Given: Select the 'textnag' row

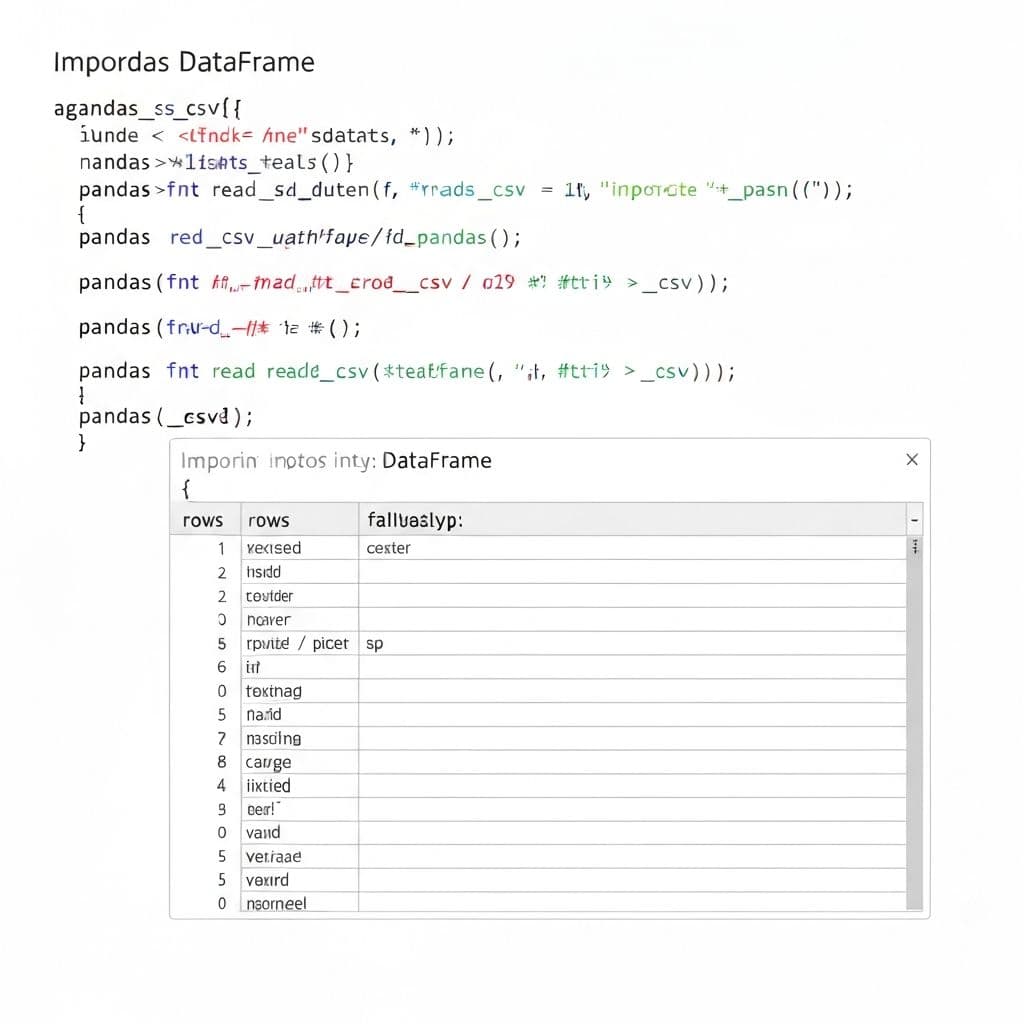Looking at the screenshot, I should pos(273,691).
